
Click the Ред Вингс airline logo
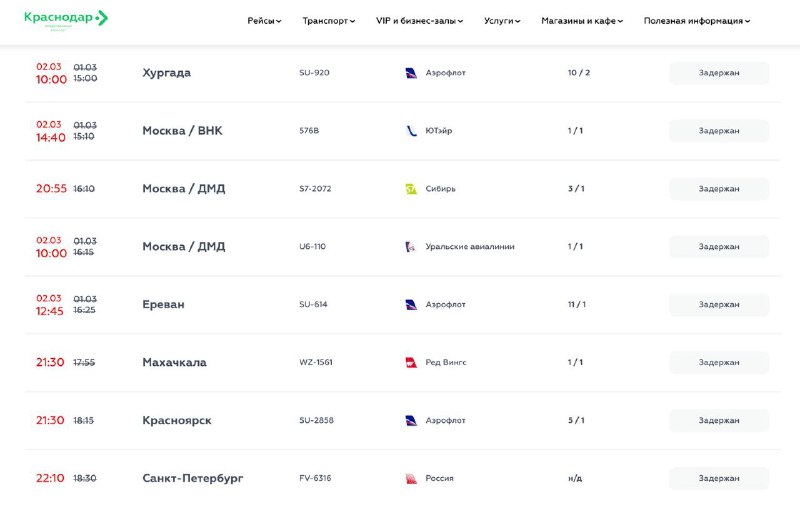click(411, 363)
